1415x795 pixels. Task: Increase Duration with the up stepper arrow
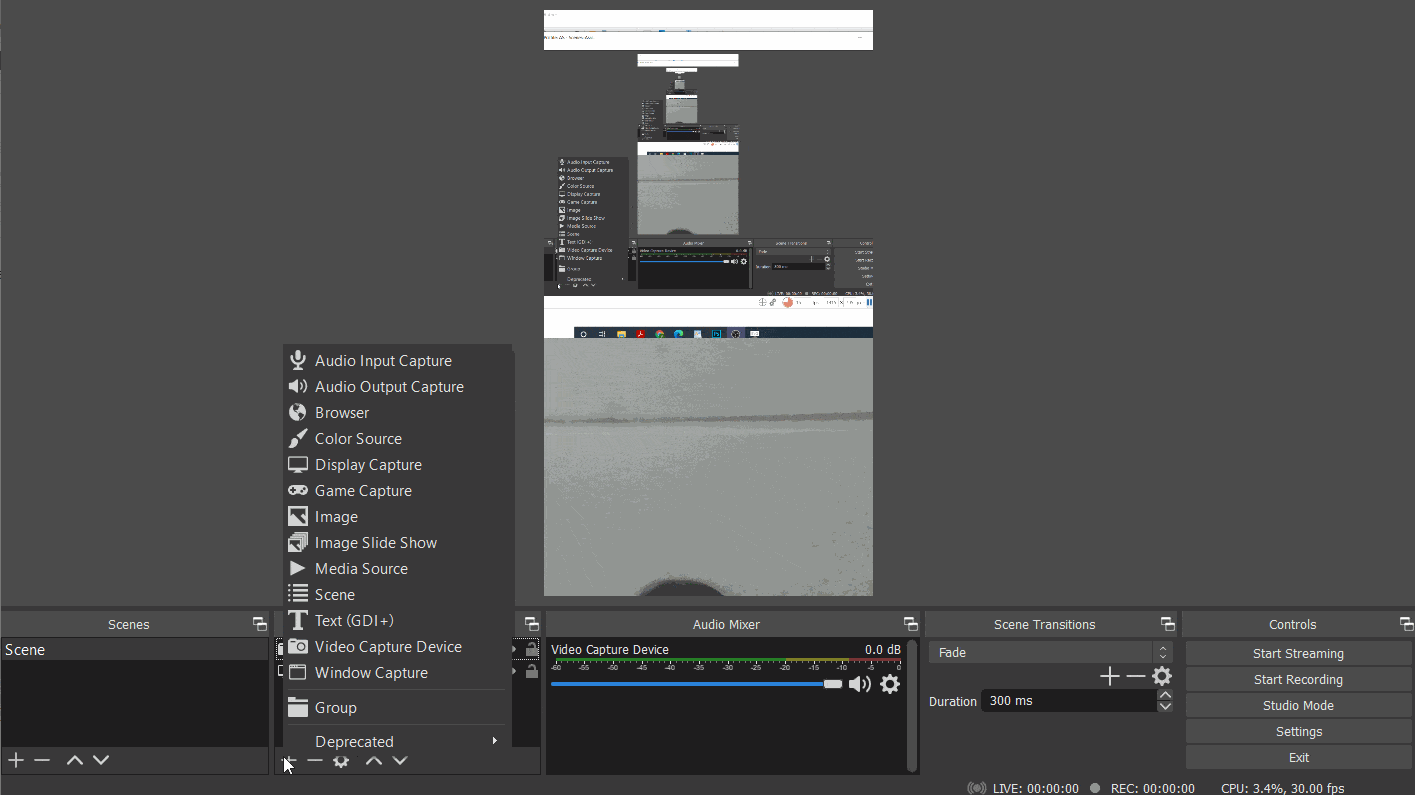click(1165, 695)
